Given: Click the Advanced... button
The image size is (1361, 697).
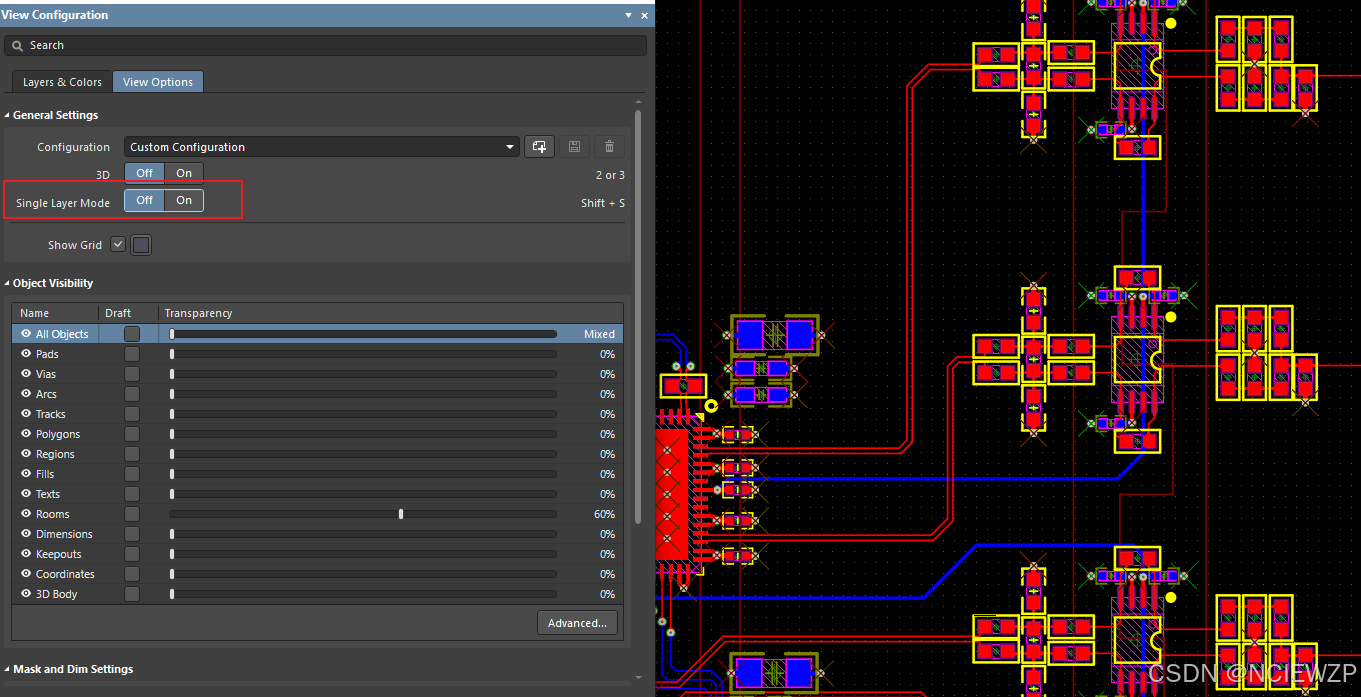Looking at the screenshot, I should (x=577, y=623).
